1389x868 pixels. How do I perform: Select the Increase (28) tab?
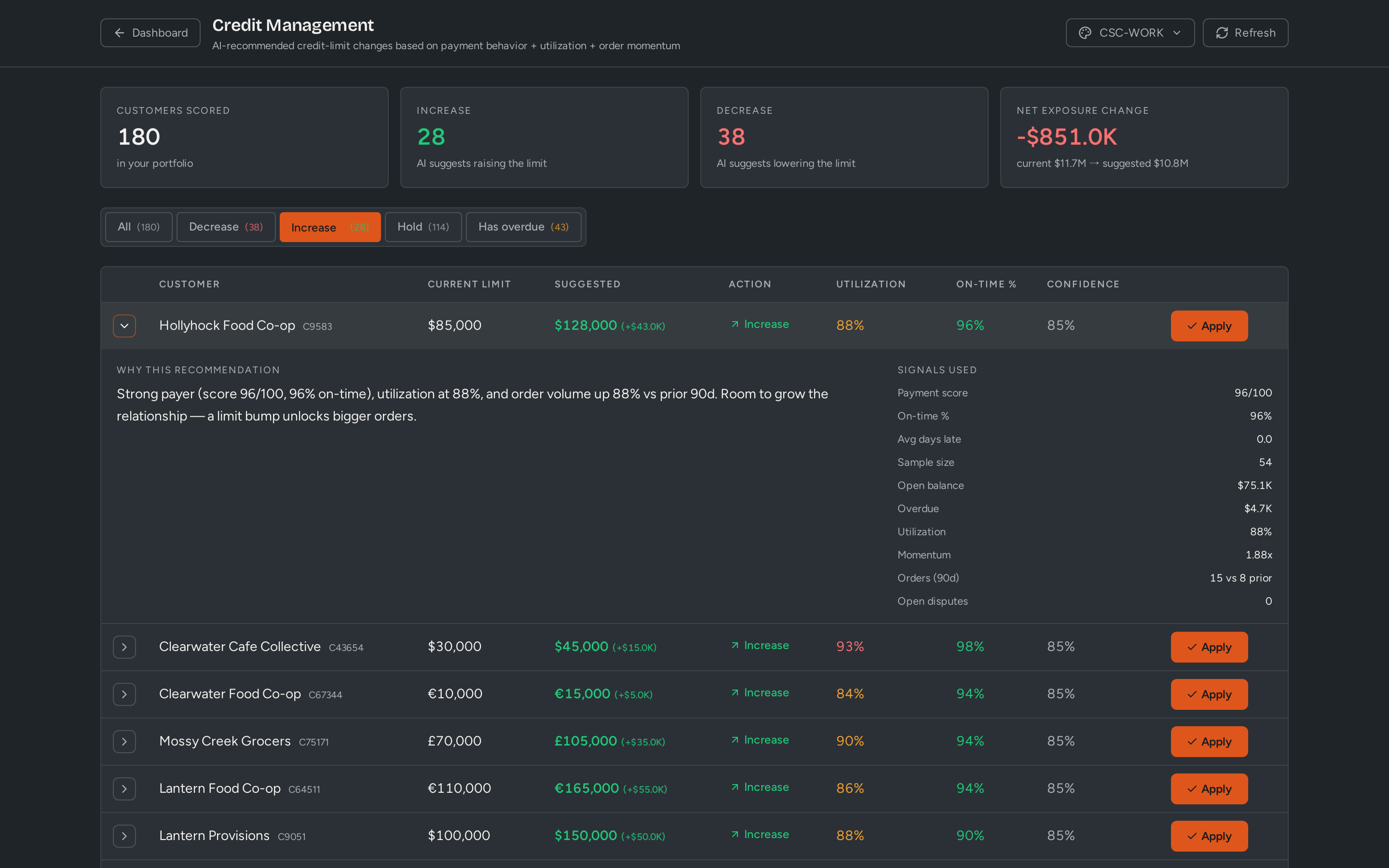pyautogui.click(x=330, y=227)
